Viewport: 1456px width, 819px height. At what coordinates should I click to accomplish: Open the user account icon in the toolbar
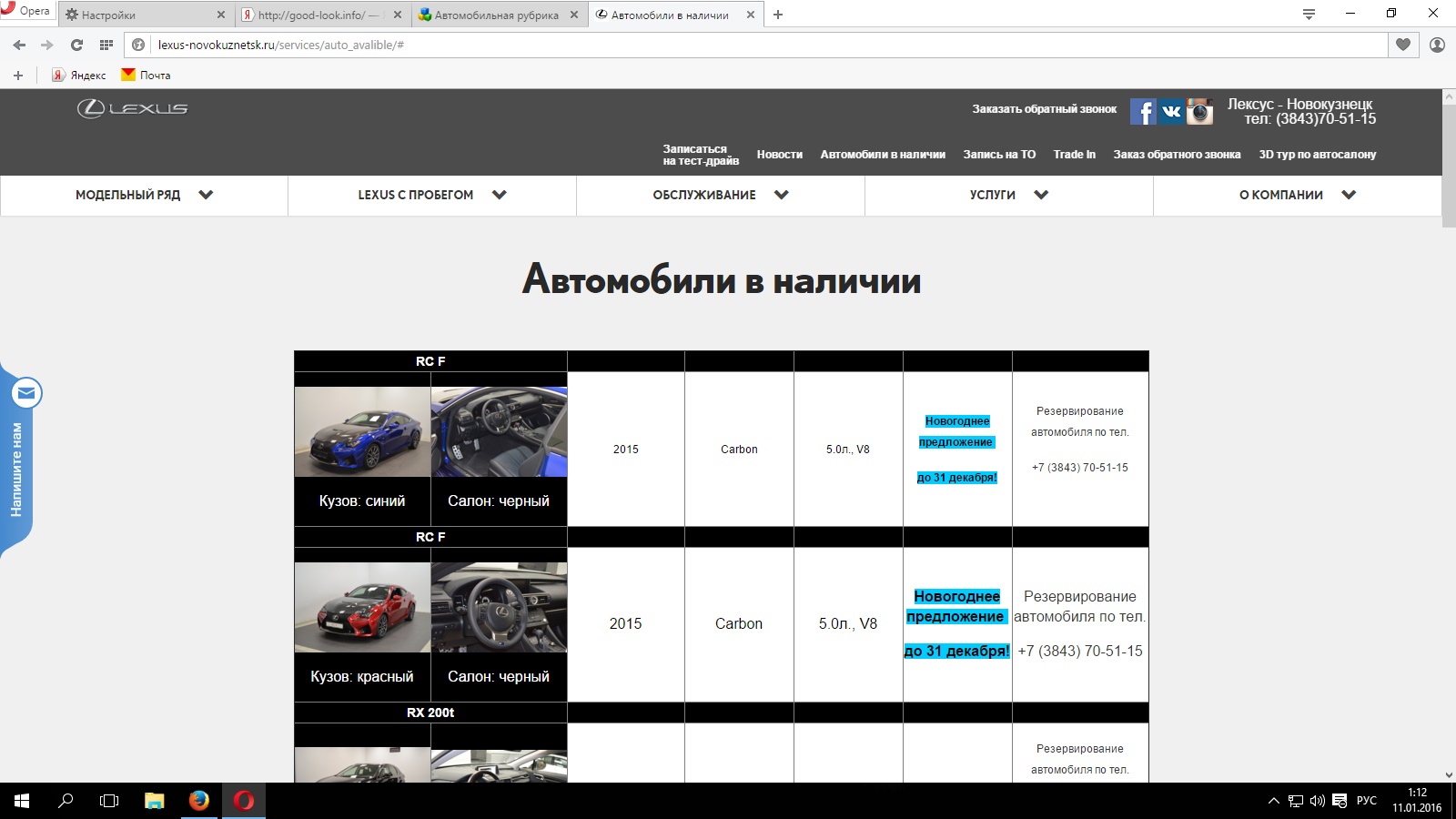pos(1437,45)
